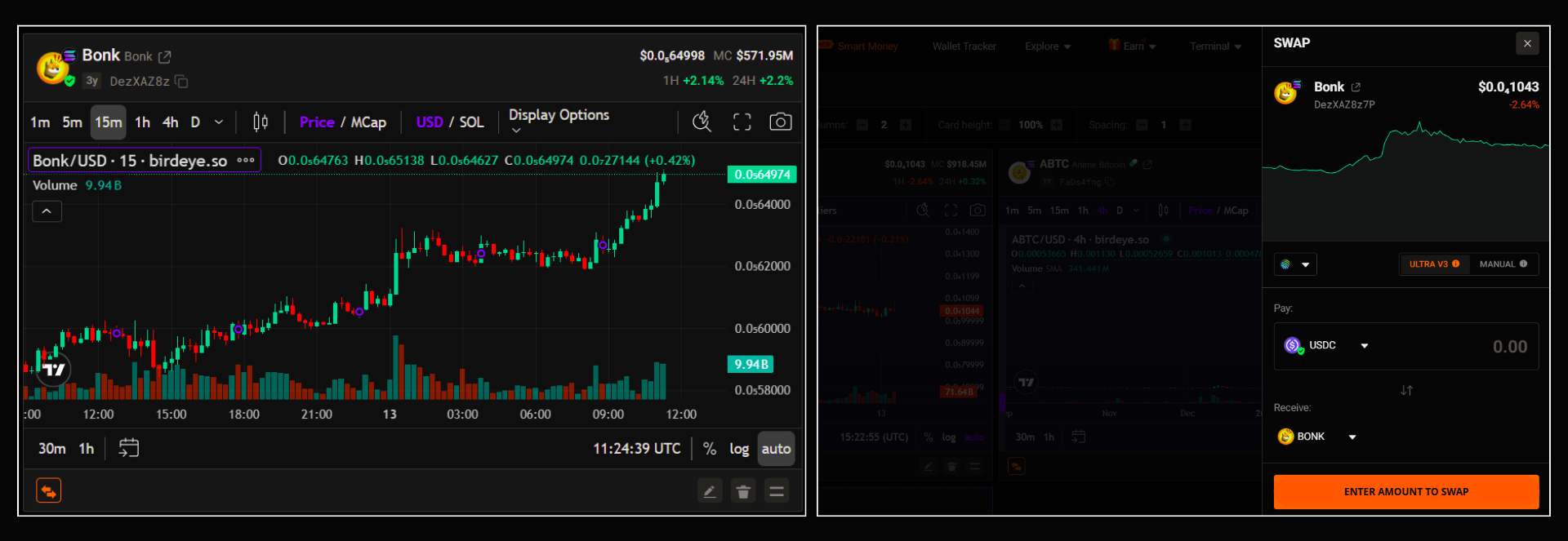
Task: Click the 11:24:39 UTC timezone label
Action: (x=637, y=449)
